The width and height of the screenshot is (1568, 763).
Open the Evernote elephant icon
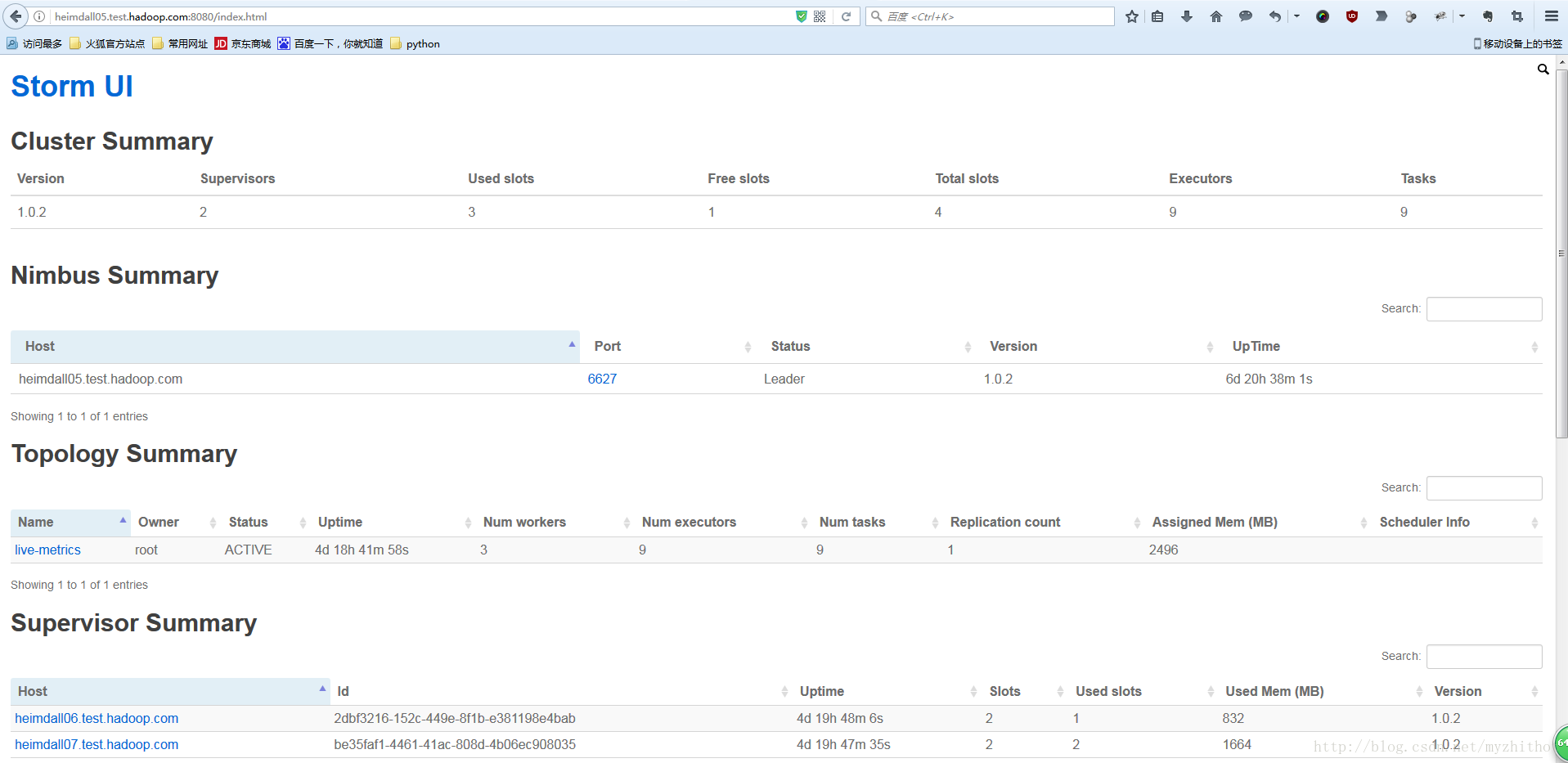coord(1488,16)
